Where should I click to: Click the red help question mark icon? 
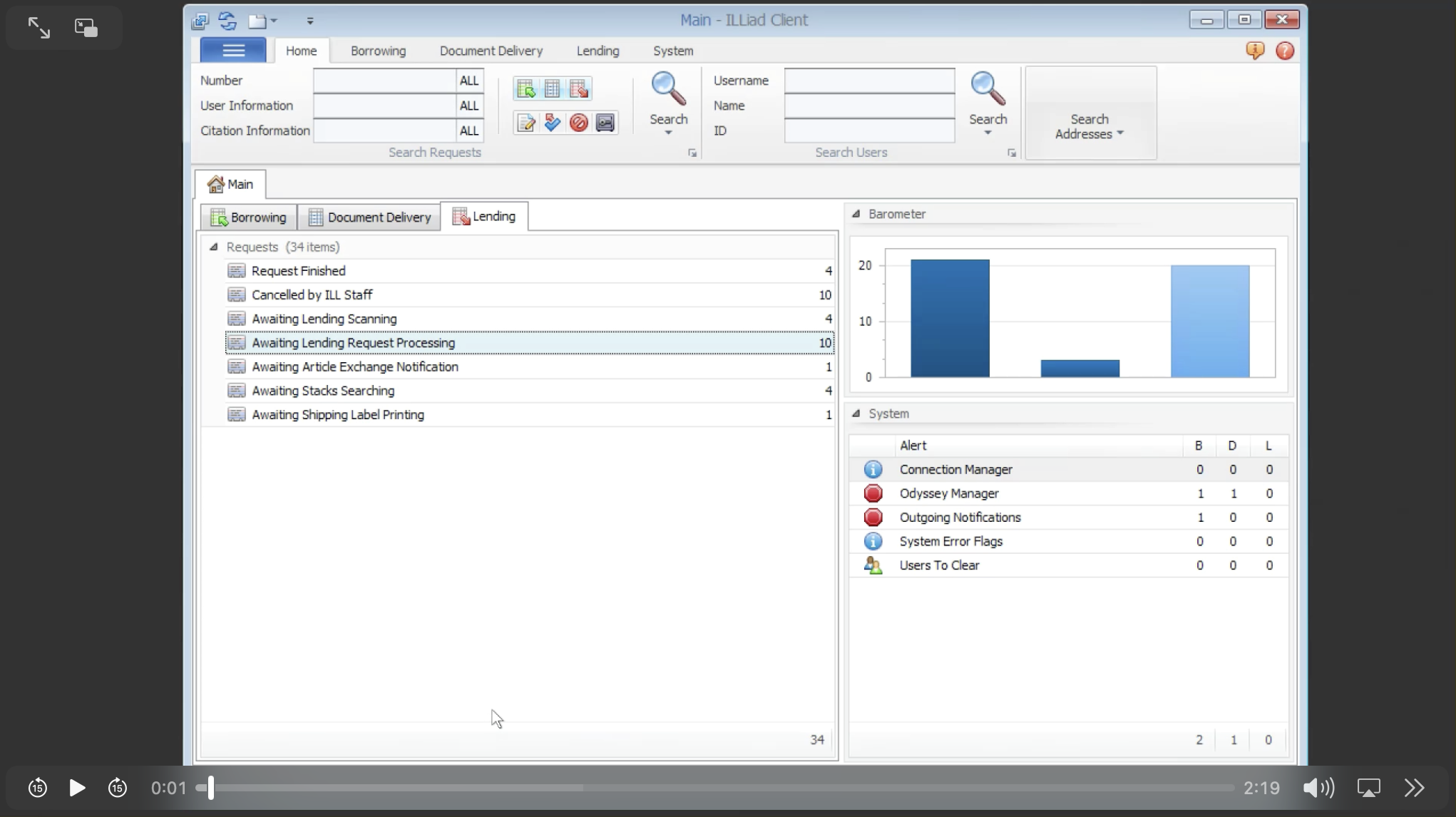1284,51
